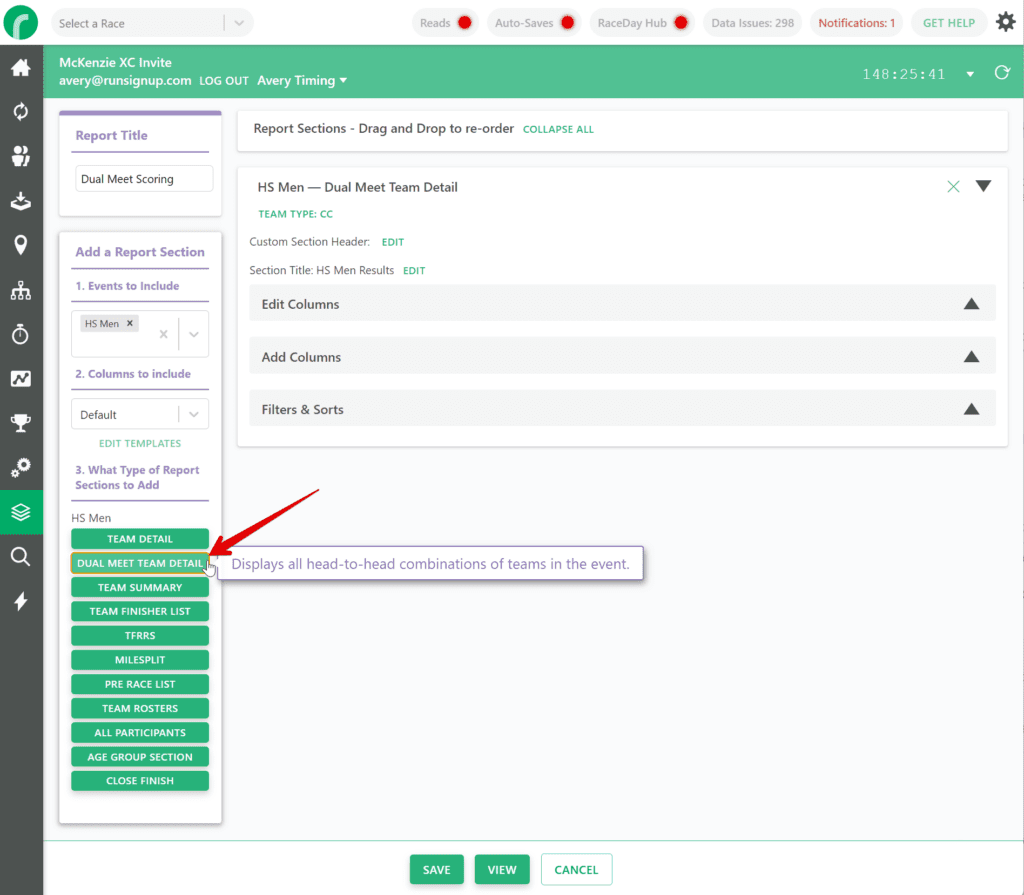Click the LOG OUT link
The width and height of the screenshot is (1024, 895).
(x=223, y=81)
